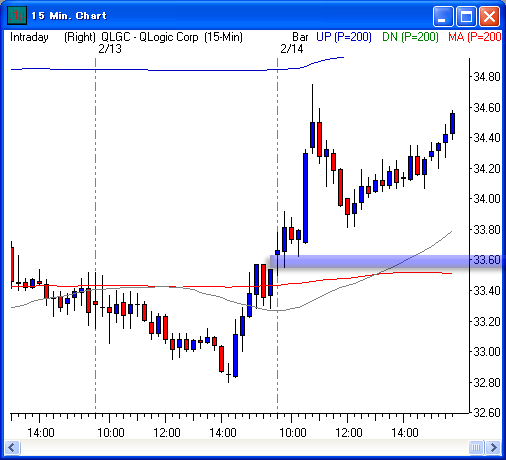
Task: Close the 15 Min. Chart window
Action: pyautogui.click(x=489, y=16)
